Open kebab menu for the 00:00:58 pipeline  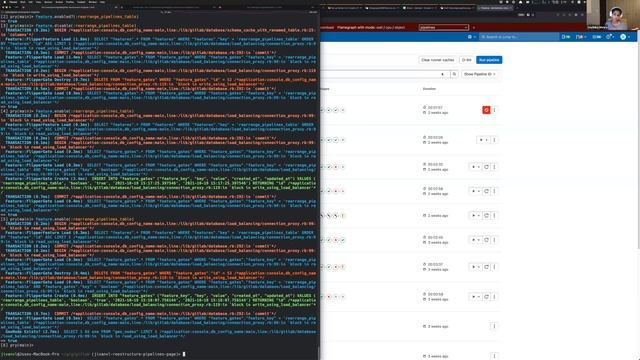pyautogui.click(x=494, y=297)
